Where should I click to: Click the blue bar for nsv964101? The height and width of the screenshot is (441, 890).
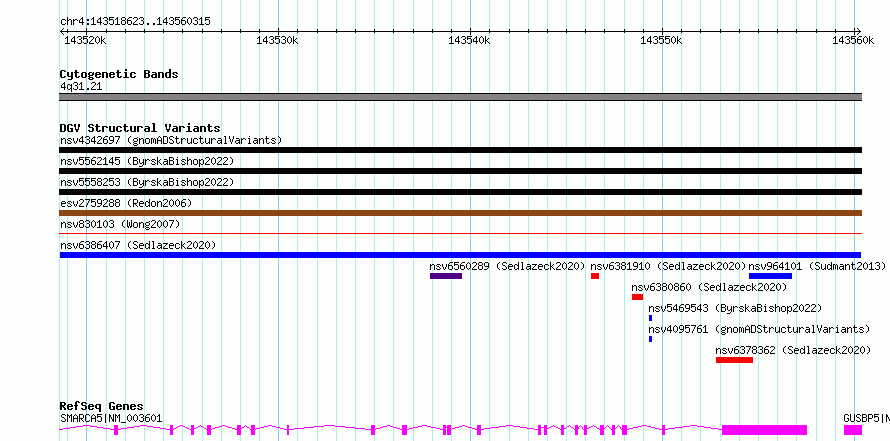point(770,276)
